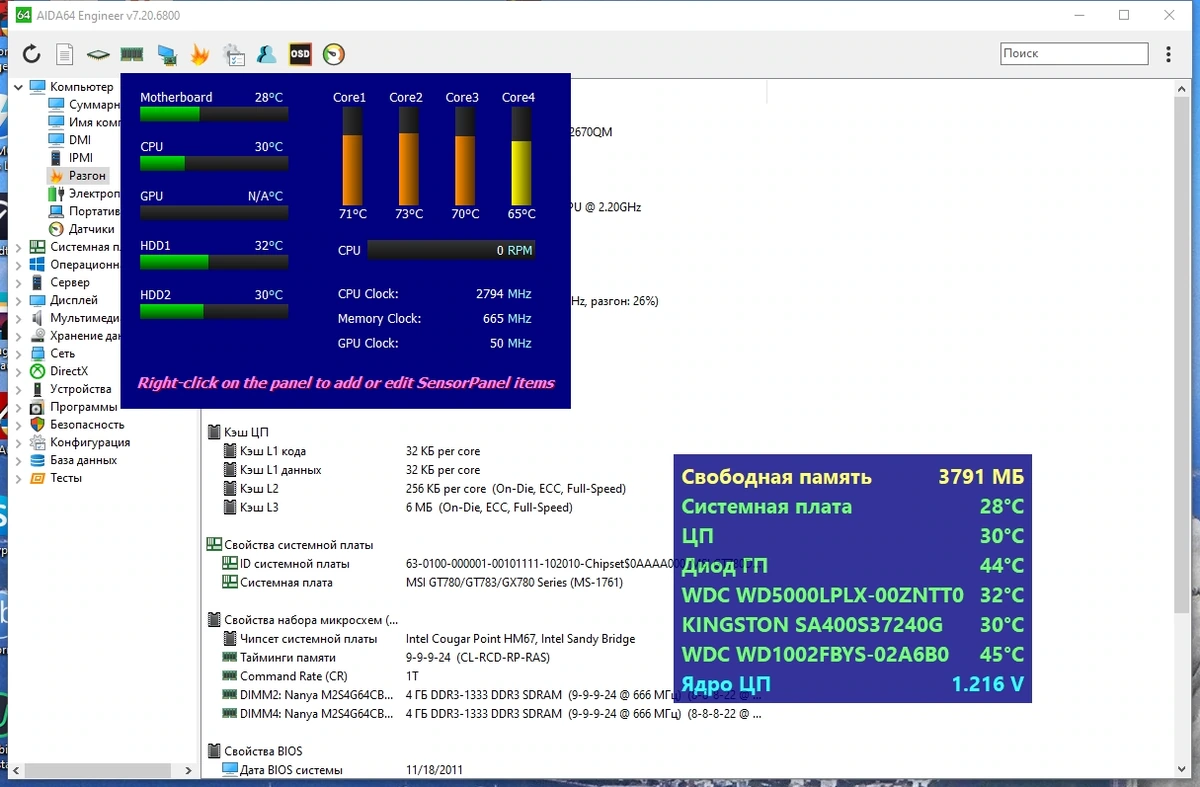The width and height of the screenshot is (1200, 787).
Task: Click the Core4 yellow temperature bar
Action: point(521,156)
